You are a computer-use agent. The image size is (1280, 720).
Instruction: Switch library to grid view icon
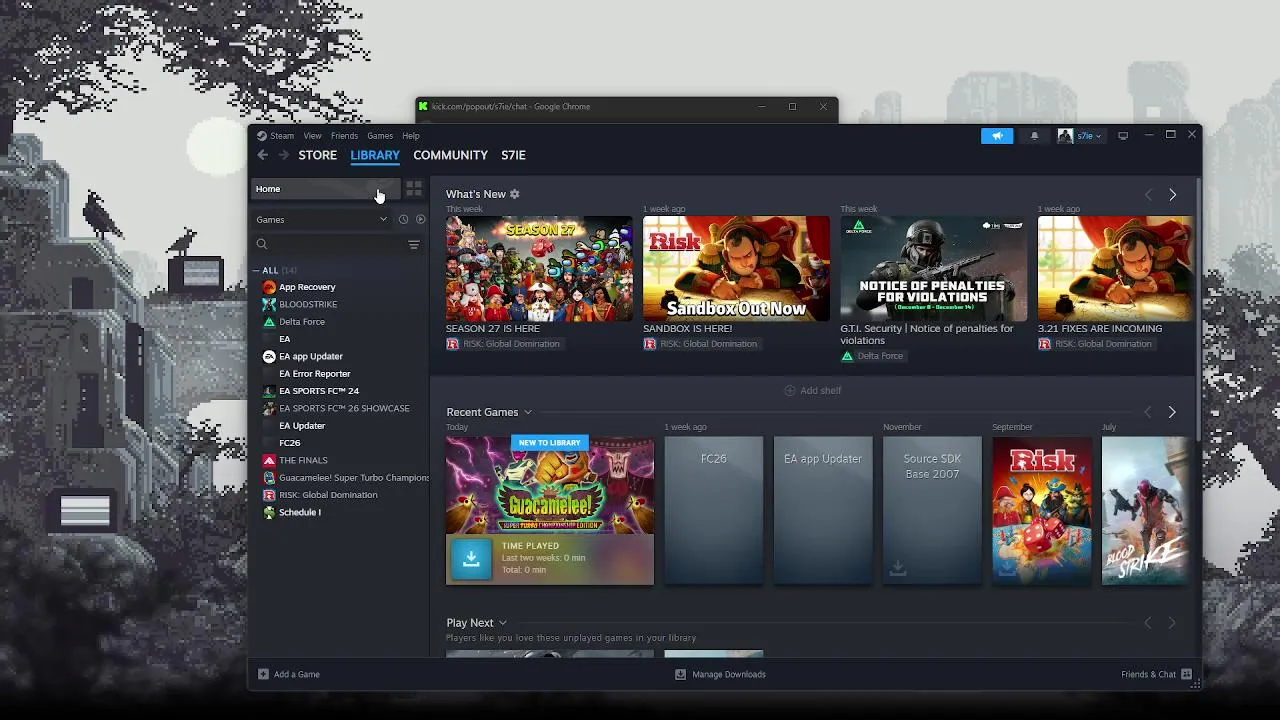tap(414, 189)
